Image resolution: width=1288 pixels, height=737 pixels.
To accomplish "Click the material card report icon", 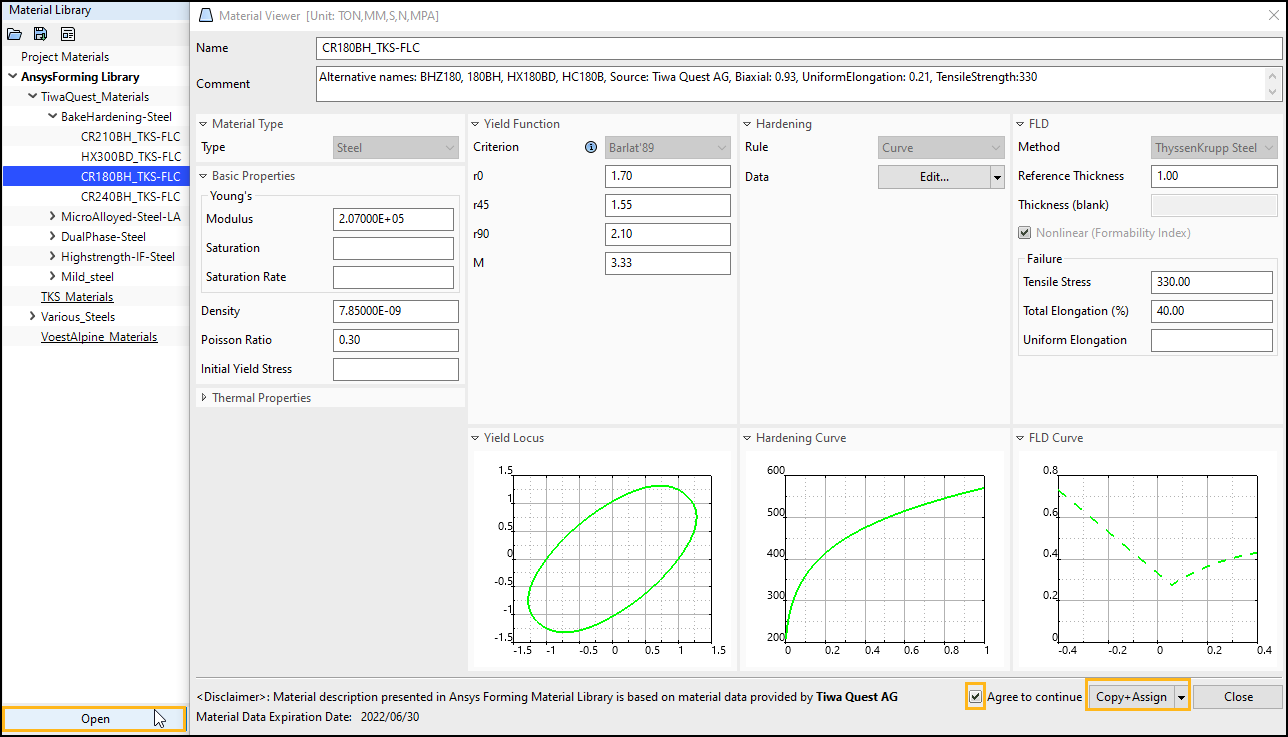I will click(67, 33).
